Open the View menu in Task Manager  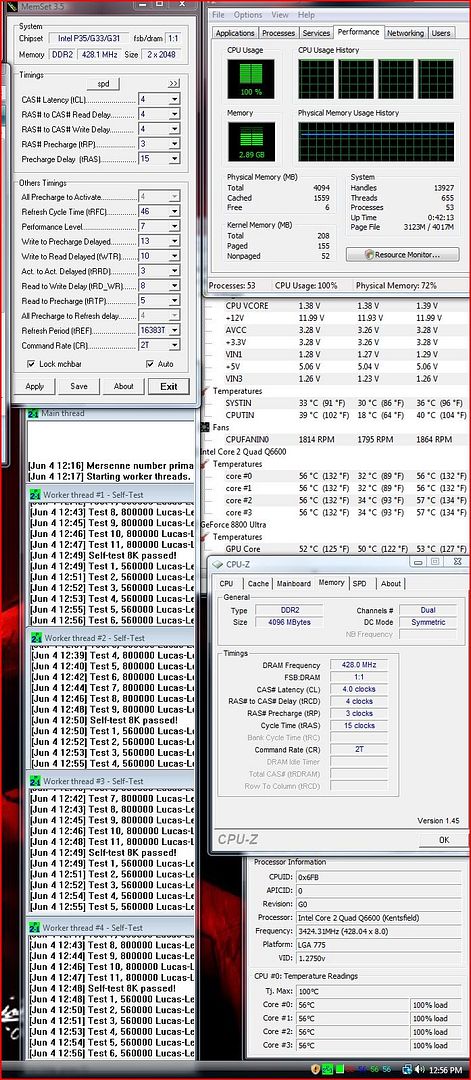(280, 15)
